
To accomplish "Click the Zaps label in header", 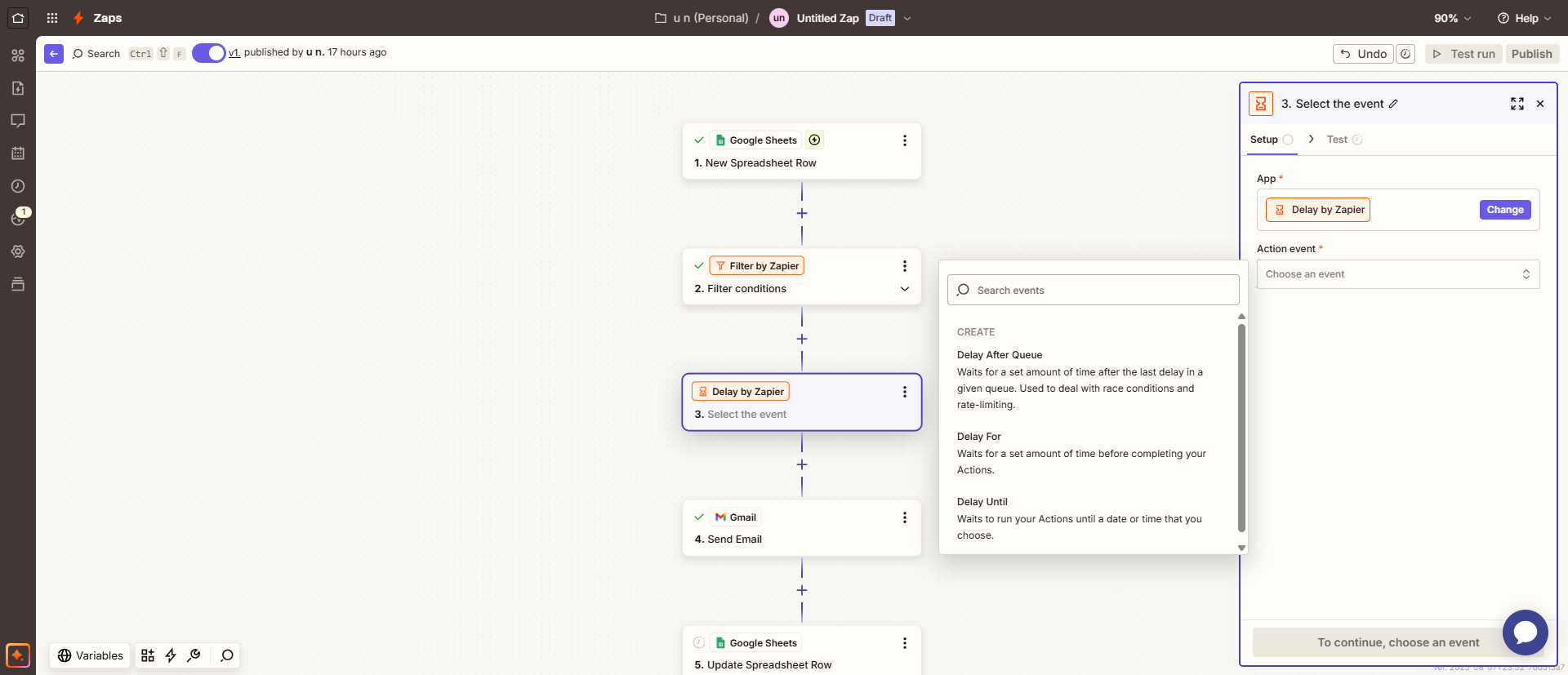I will coord(107,18).
